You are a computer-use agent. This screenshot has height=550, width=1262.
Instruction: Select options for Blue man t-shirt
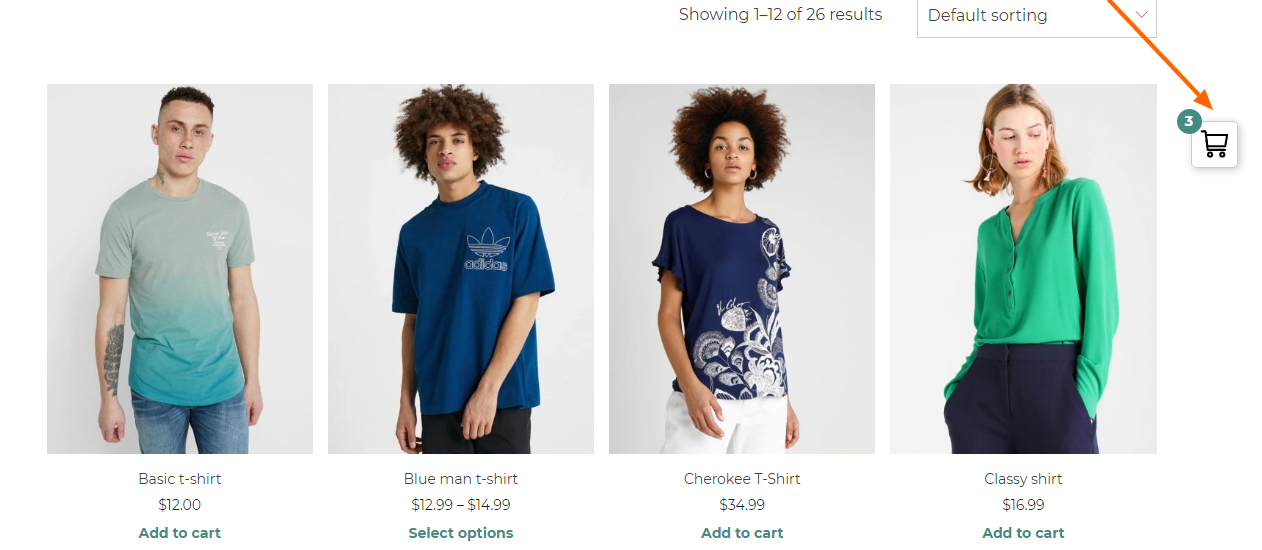(461, 533)
